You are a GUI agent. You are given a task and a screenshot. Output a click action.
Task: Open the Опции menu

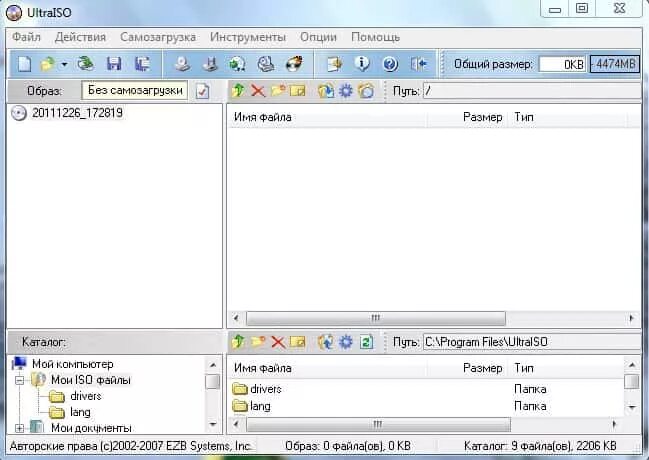(318, 37)
